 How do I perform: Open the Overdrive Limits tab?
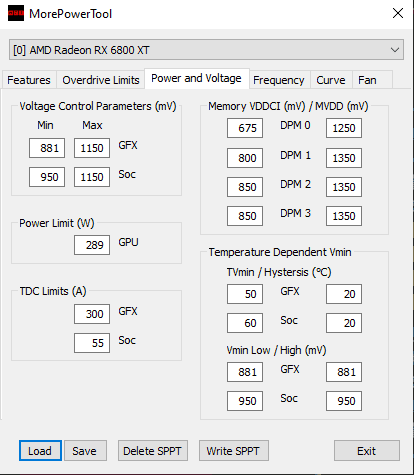coord(101,80)
